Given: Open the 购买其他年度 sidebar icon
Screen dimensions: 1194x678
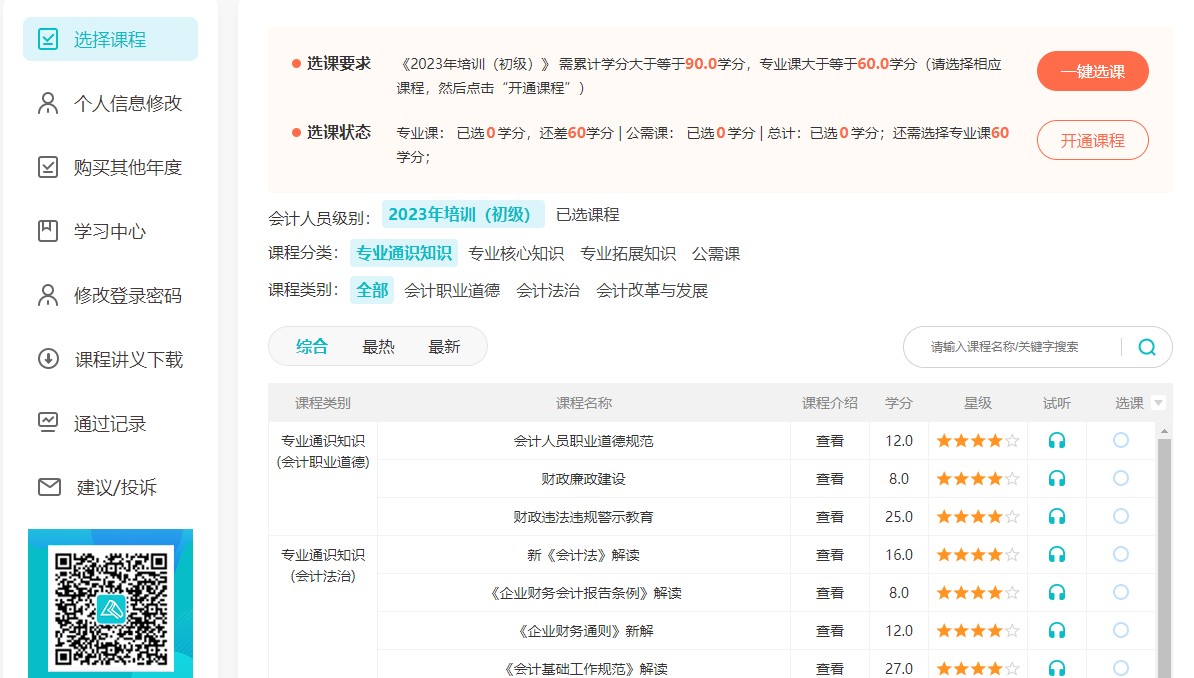Looking at the screenshot, I should (x=46, y=167).
